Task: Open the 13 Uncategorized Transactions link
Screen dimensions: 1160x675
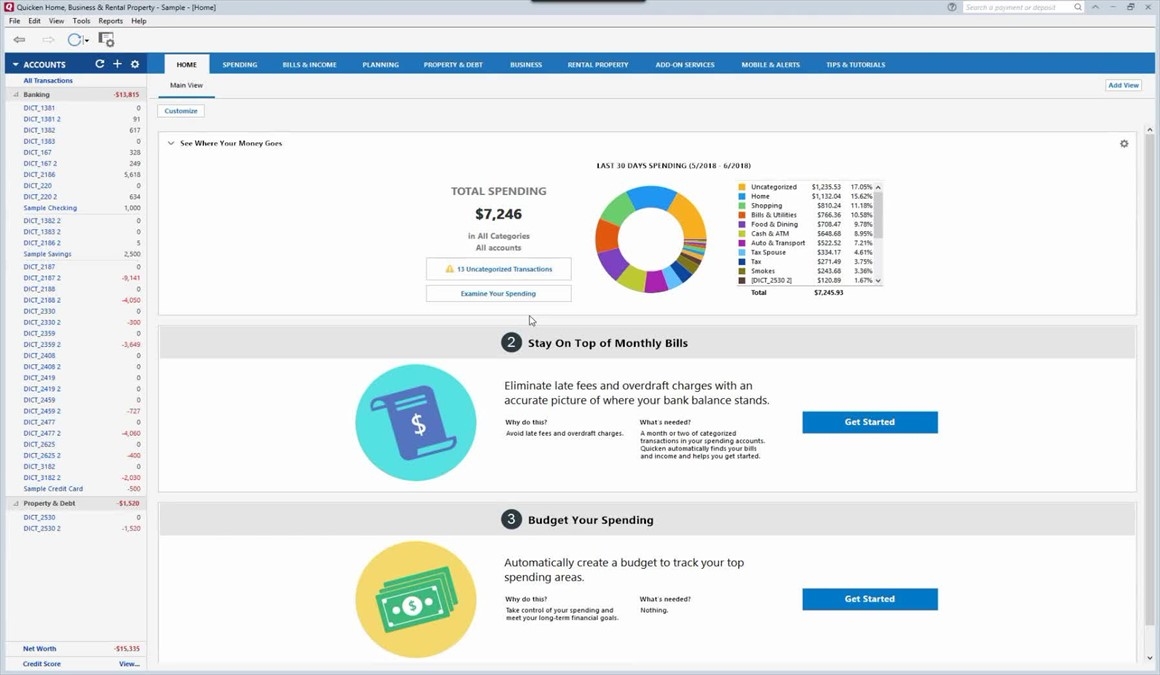Action: point(498,269)
